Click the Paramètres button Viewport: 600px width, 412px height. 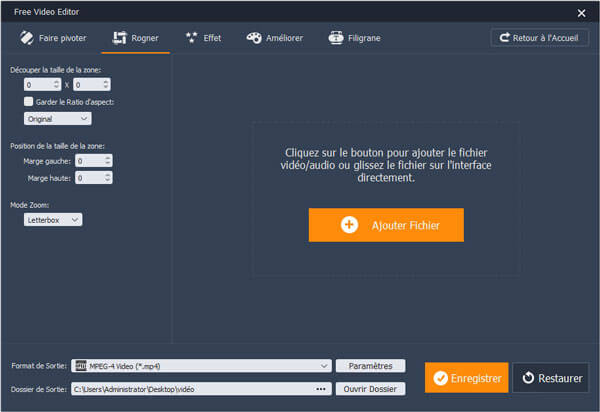tap(370, 366)
